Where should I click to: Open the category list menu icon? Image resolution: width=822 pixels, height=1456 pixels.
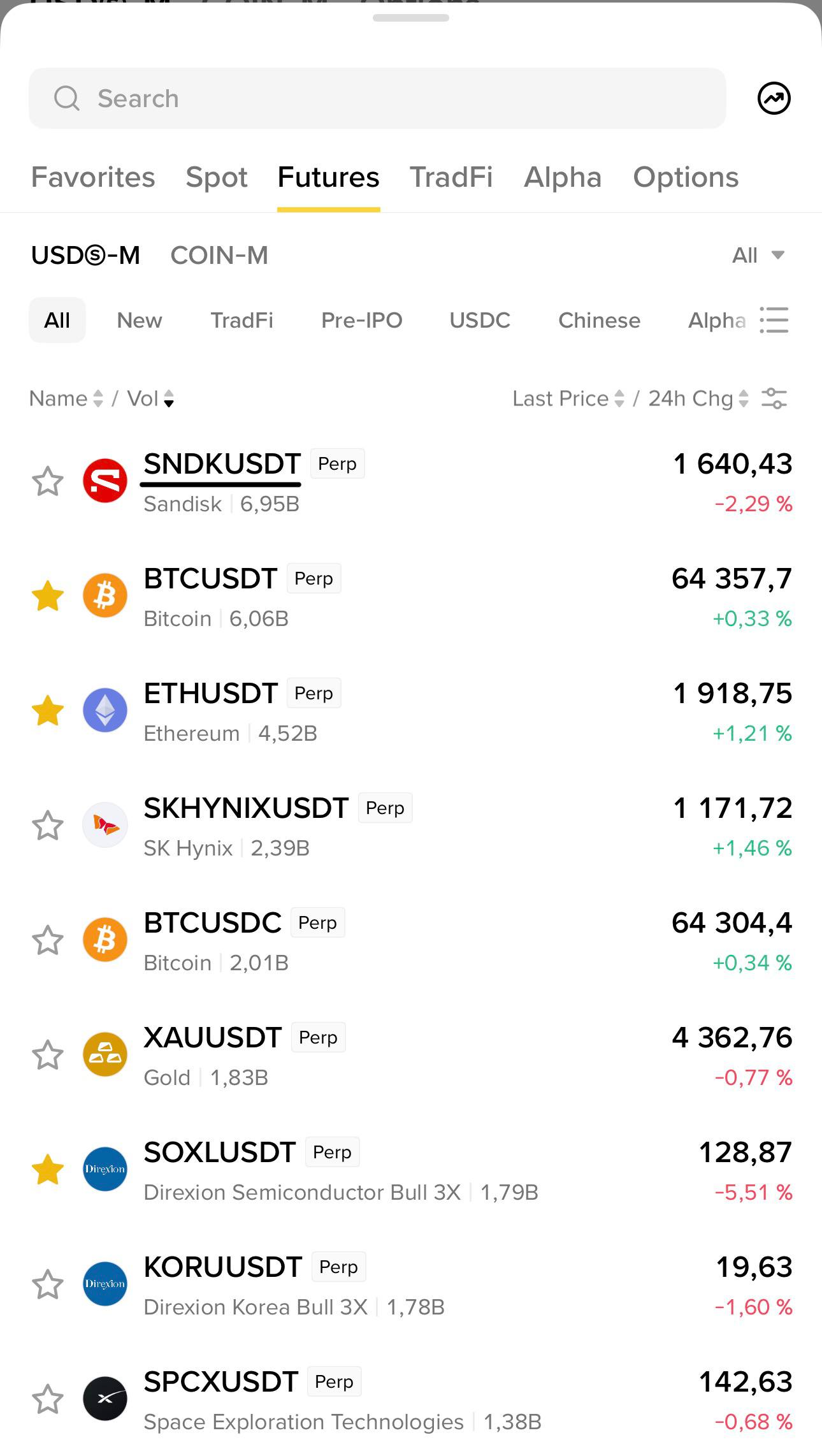point(774,320)
